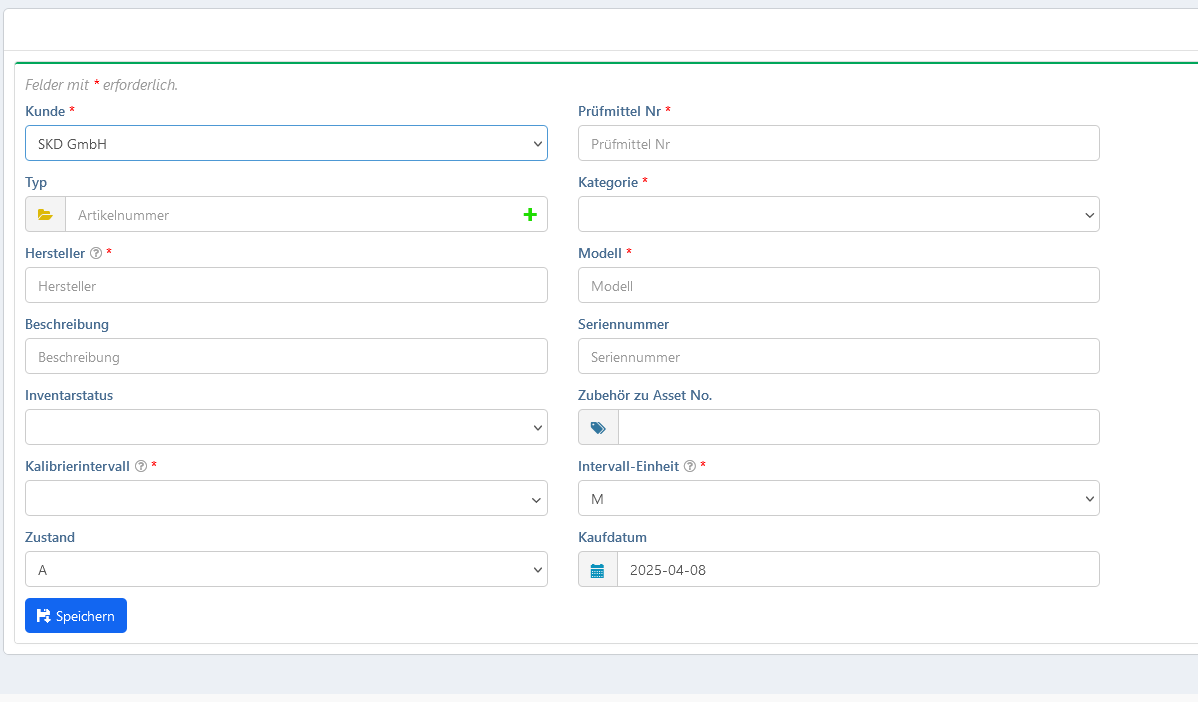Open the Intervall-Einheit dropdown set to M
The width and height of the screenshot is (1198, 702).
[838, 498]
